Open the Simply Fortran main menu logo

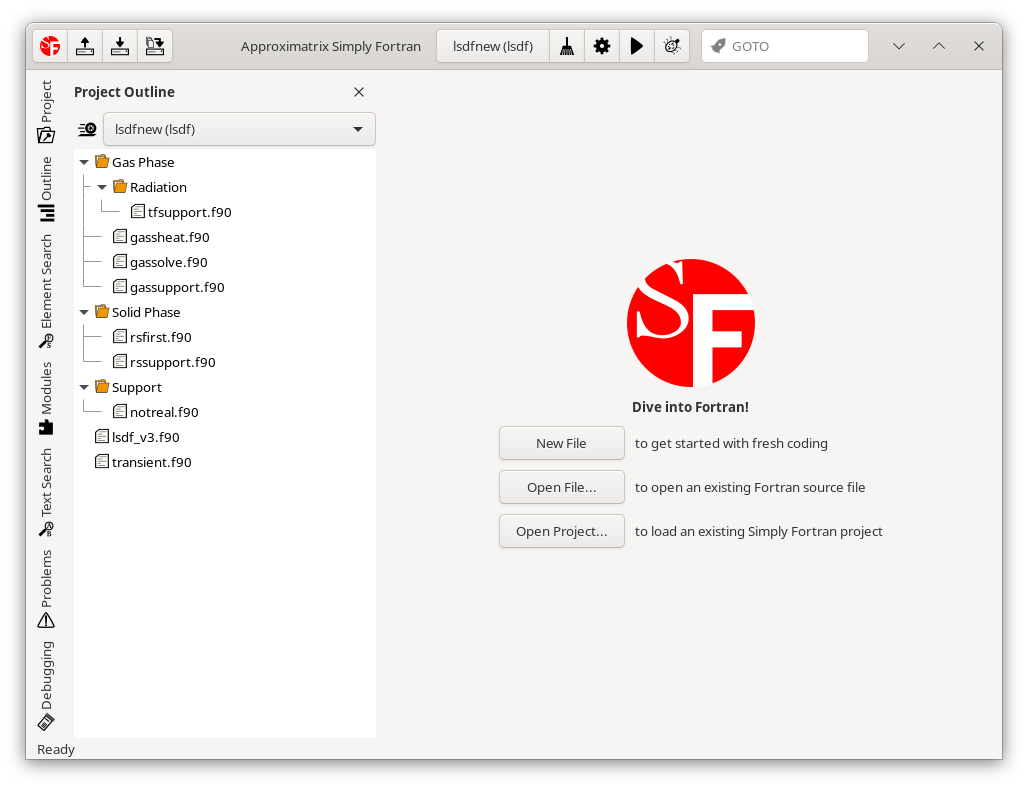[x=50, y=46]
